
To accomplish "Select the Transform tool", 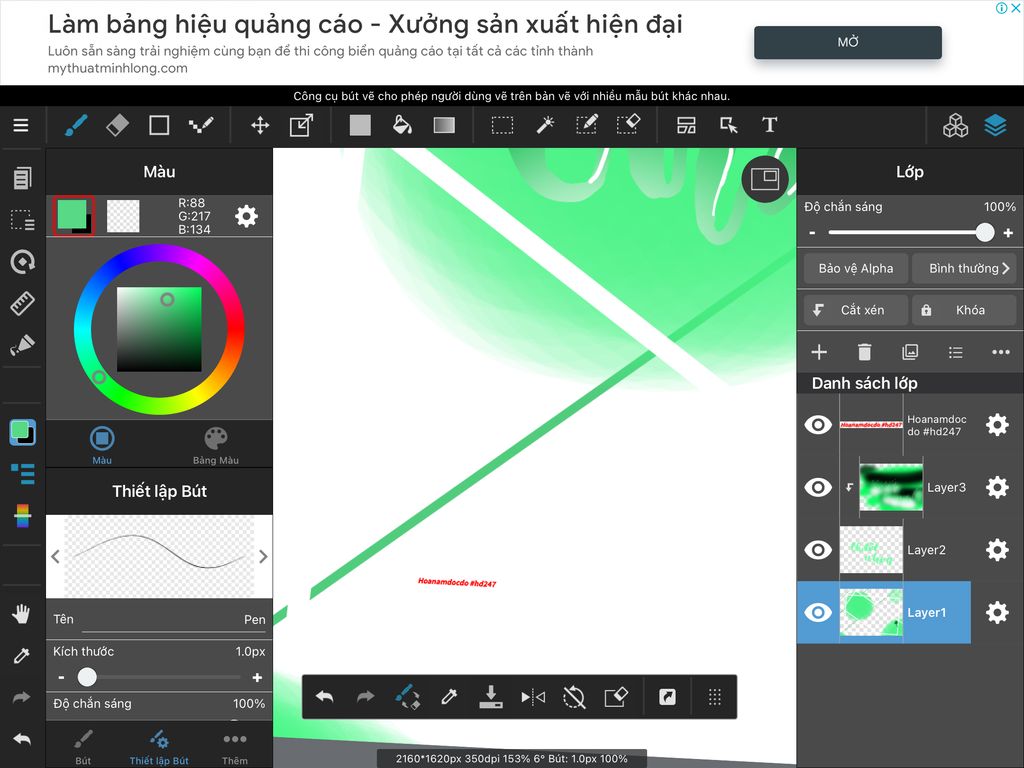I will (301, 125).
